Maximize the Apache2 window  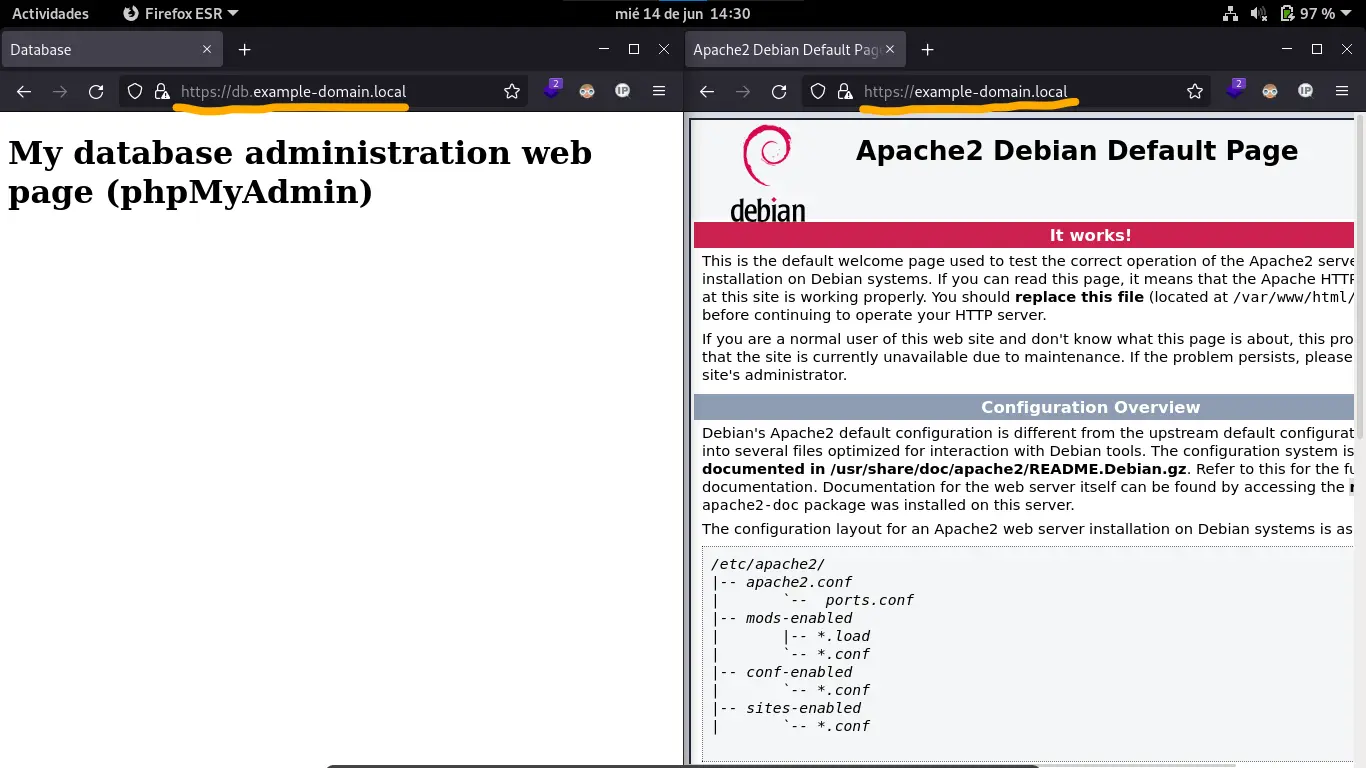coord(1317,49)
